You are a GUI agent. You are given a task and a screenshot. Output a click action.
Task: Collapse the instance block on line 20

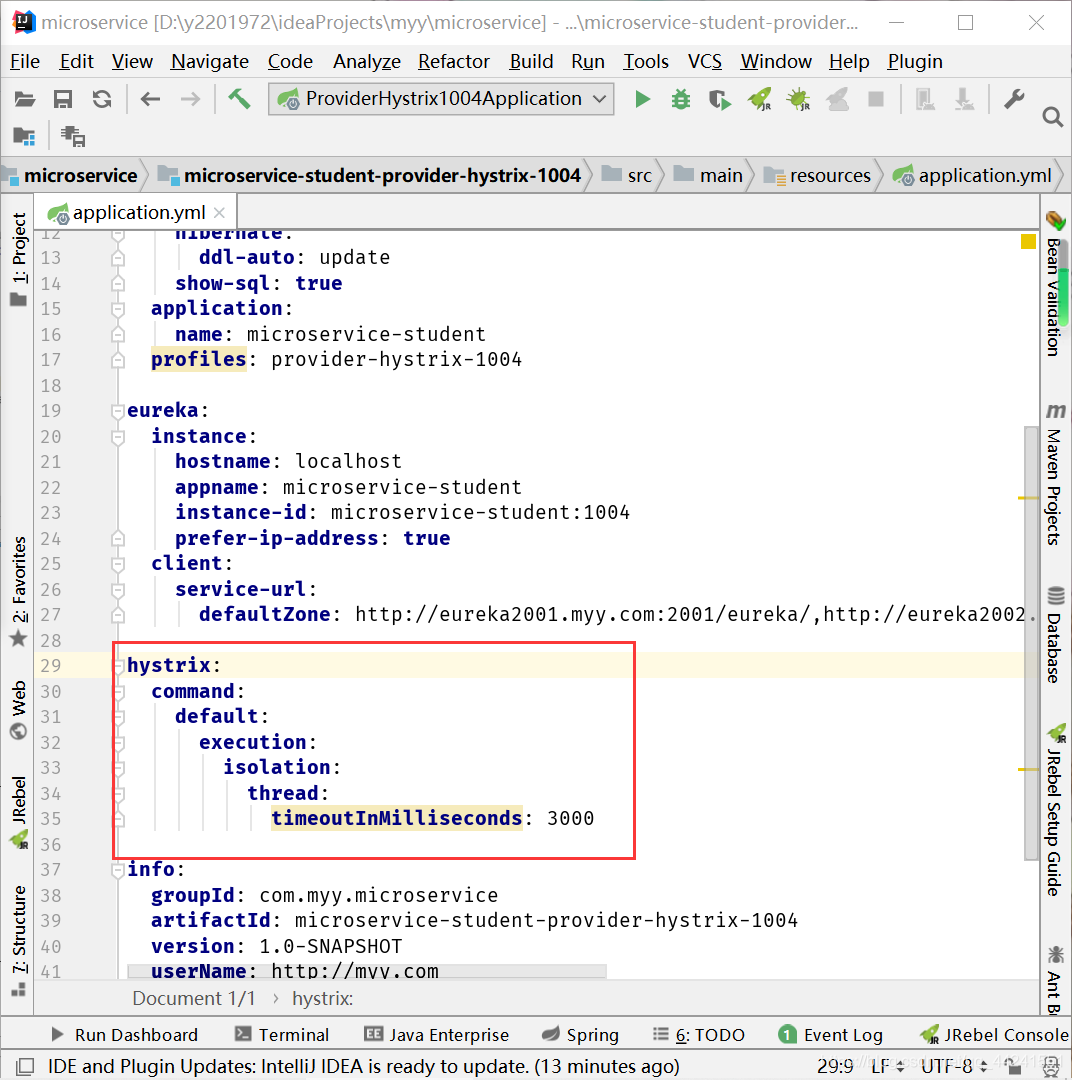(x=118, y=437)
